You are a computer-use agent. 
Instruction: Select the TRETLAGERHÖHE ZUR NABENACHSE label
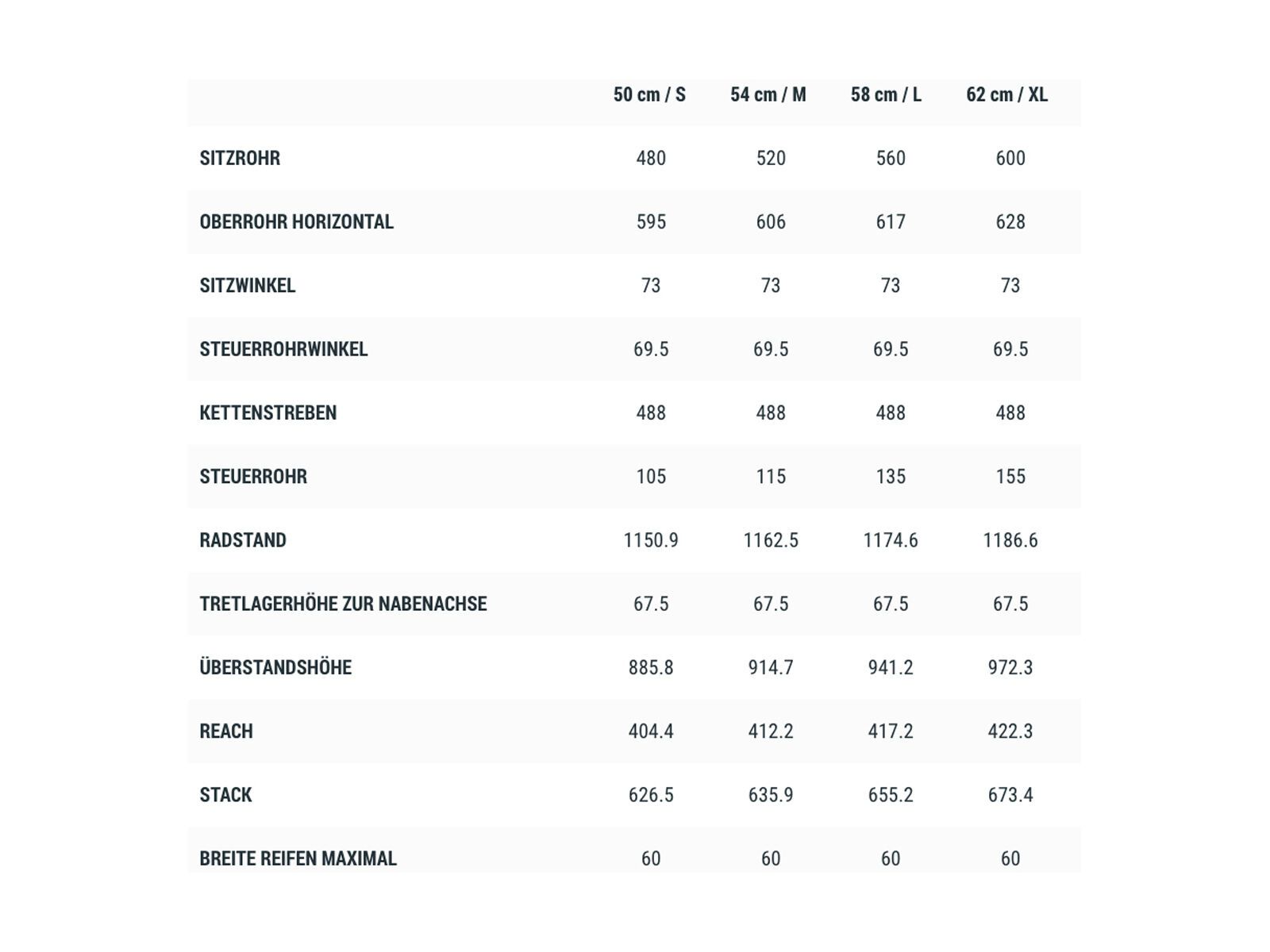pos(343,604)
